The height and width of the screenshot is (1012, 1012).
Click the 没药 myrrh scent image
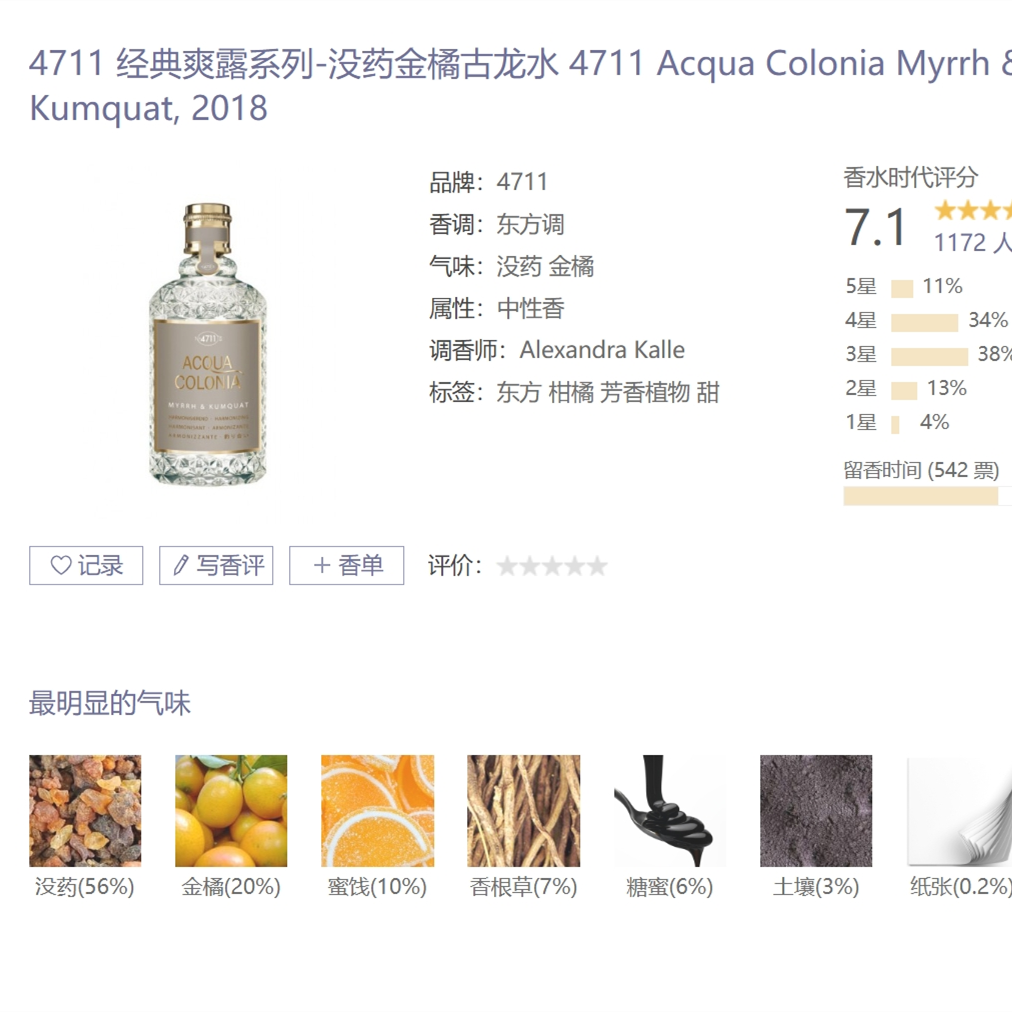click(x=84, y=810)
